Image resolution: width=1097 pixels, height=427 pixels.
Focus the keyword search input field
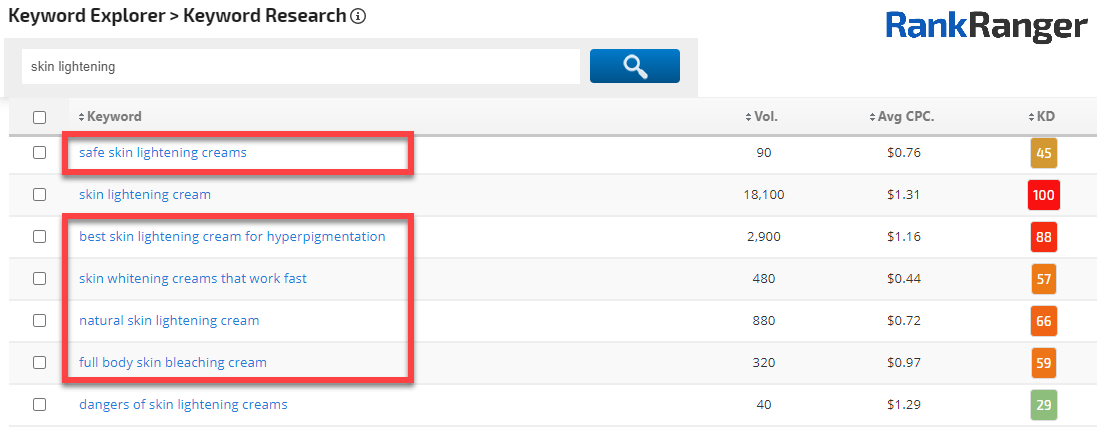(300, 67)
